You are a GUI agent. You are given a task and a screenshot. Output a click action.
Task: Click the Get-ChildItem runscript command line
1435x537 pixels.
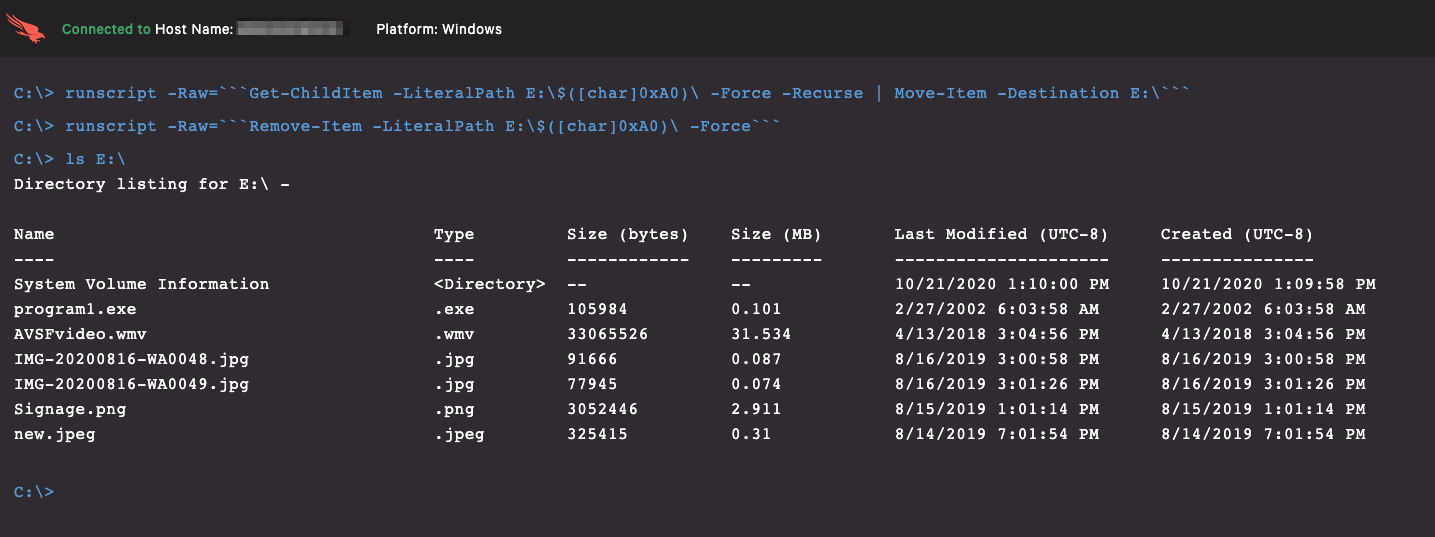tap(602, 93)
